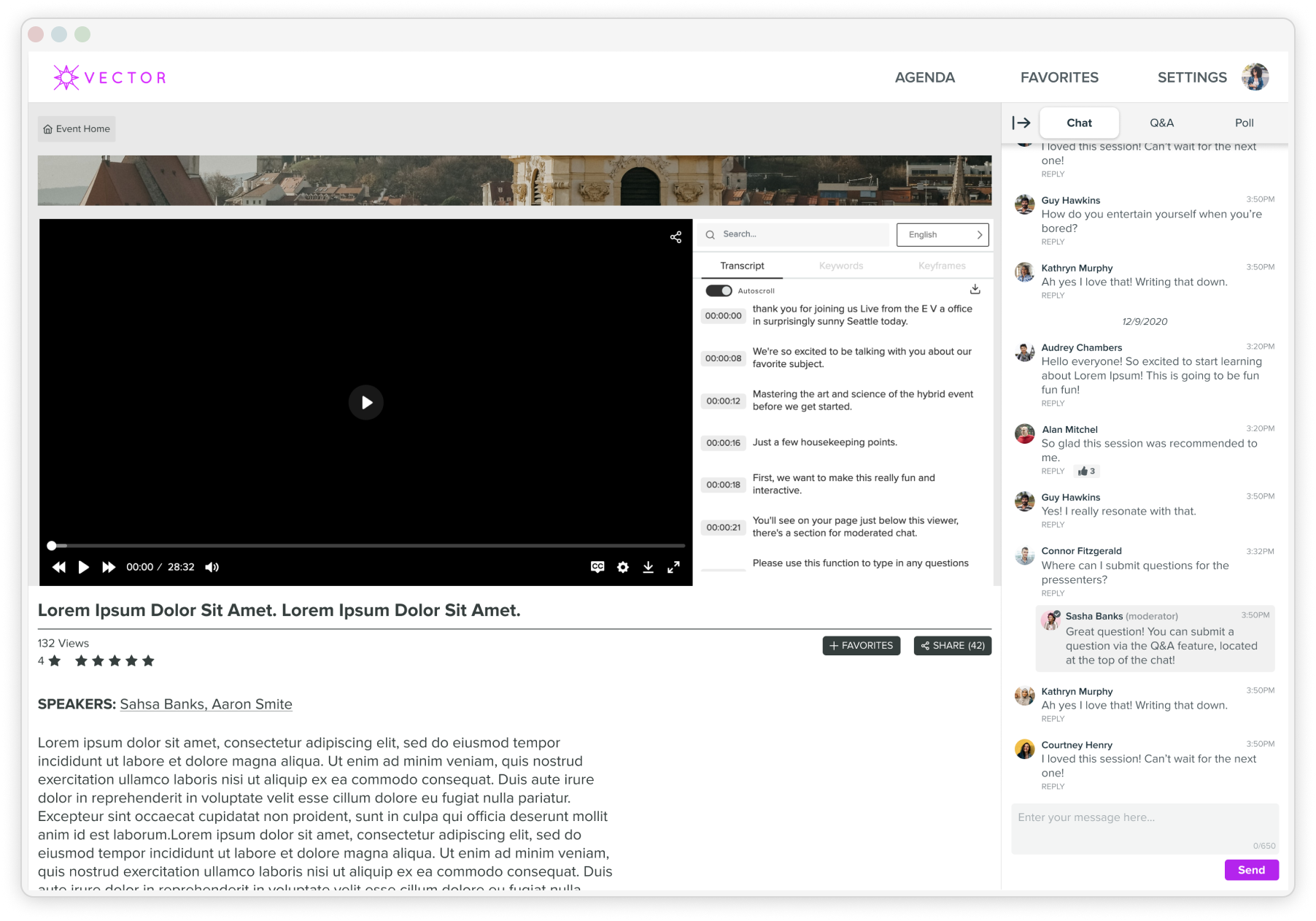Rewind the video with the skip-back icon
The image size is (1316, 921).
coord(59,567)
